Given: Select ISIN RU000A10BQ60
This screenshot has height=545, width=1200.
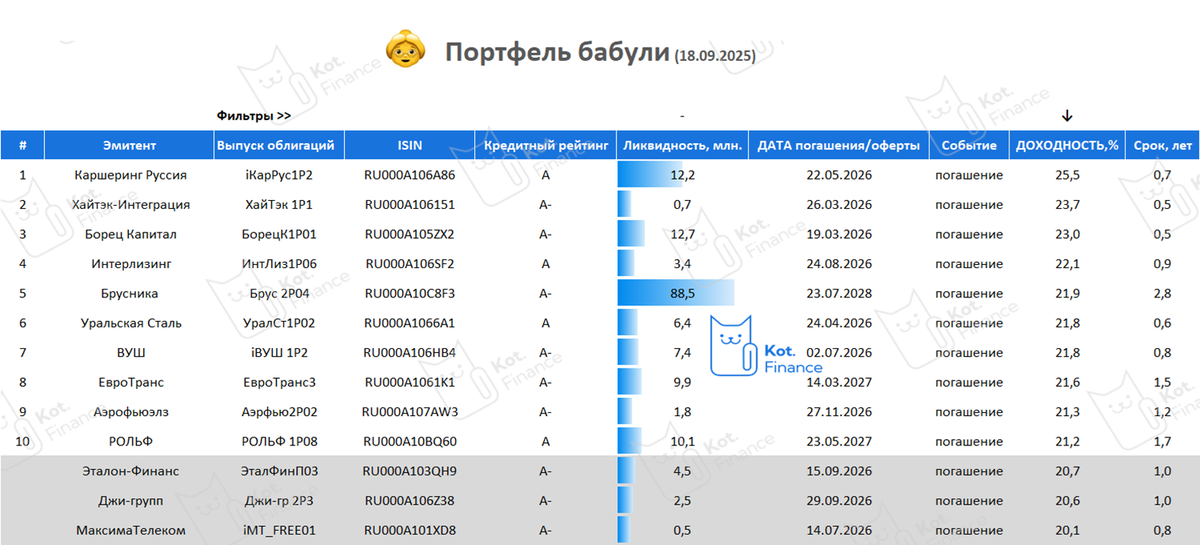Looking at the screenshot, I should 410,441.
